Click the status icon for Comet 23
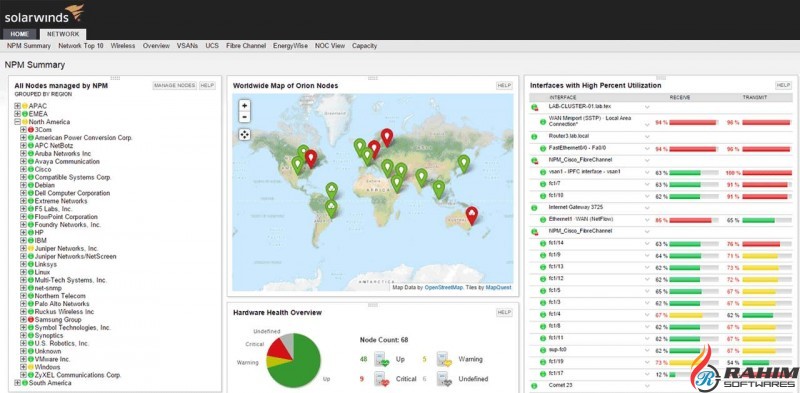 [535, 386]
